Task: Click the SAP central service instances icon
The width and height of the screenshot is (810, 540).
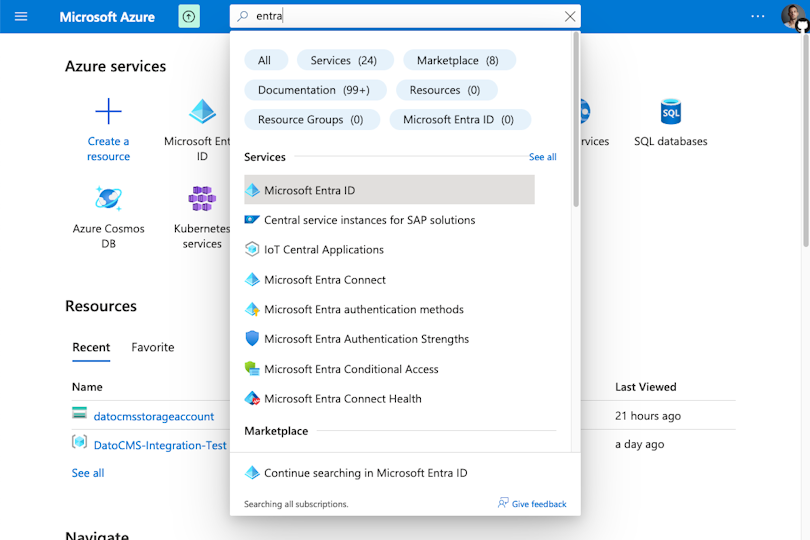Action: [x=252, y=220]
